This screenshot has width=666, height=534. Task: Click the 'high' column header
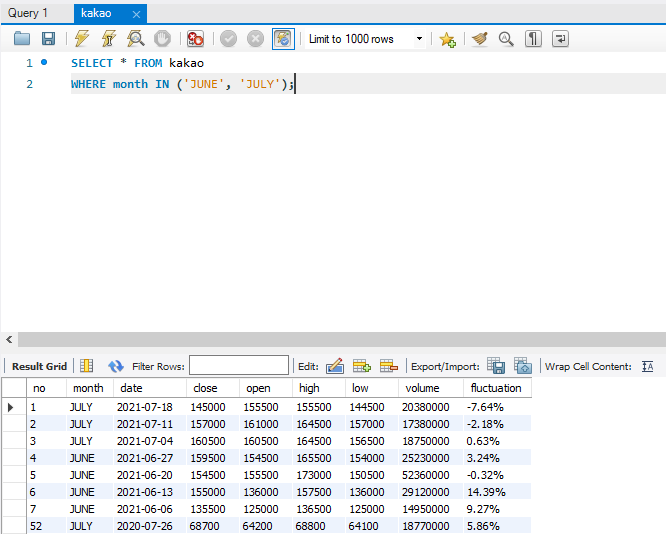coord(319,388)
